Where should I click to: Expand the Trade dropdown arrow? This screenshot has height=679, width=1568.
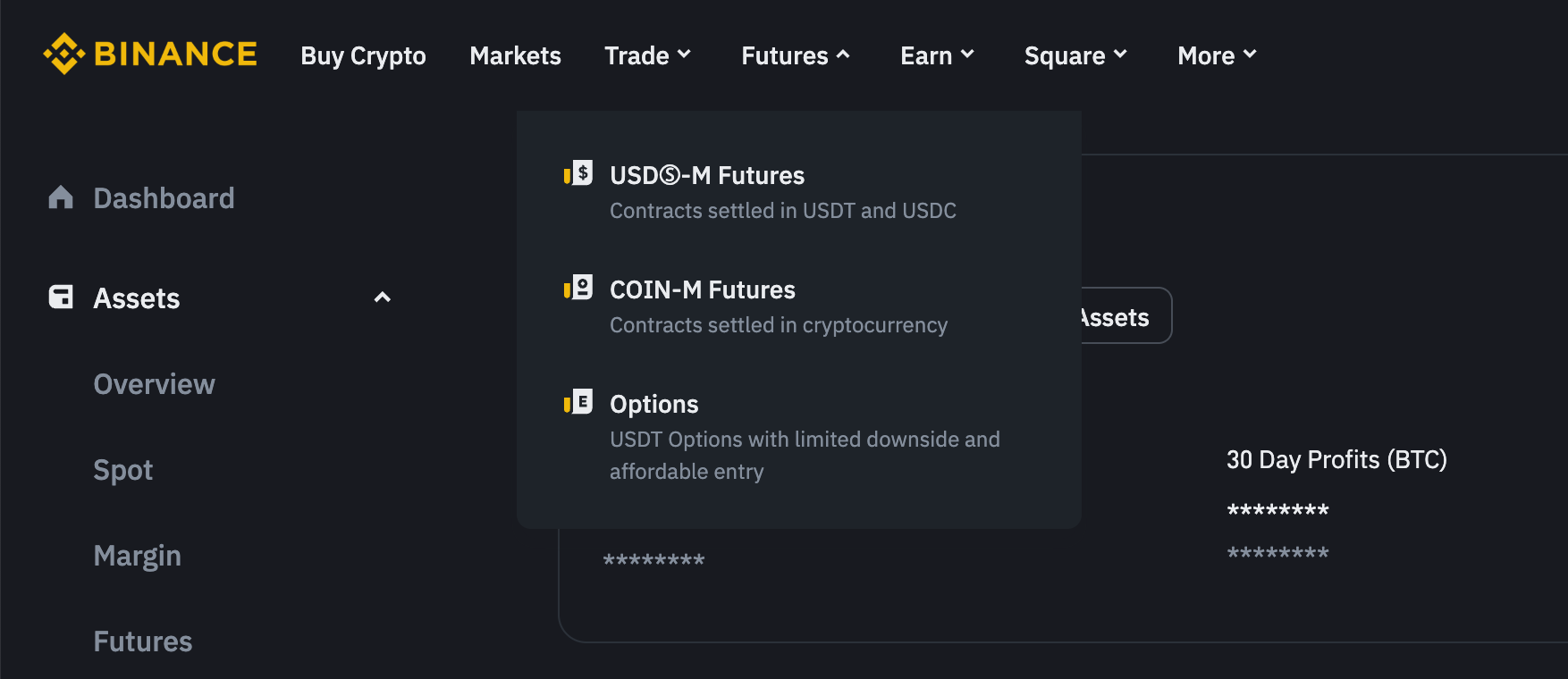tap(684, 54)
